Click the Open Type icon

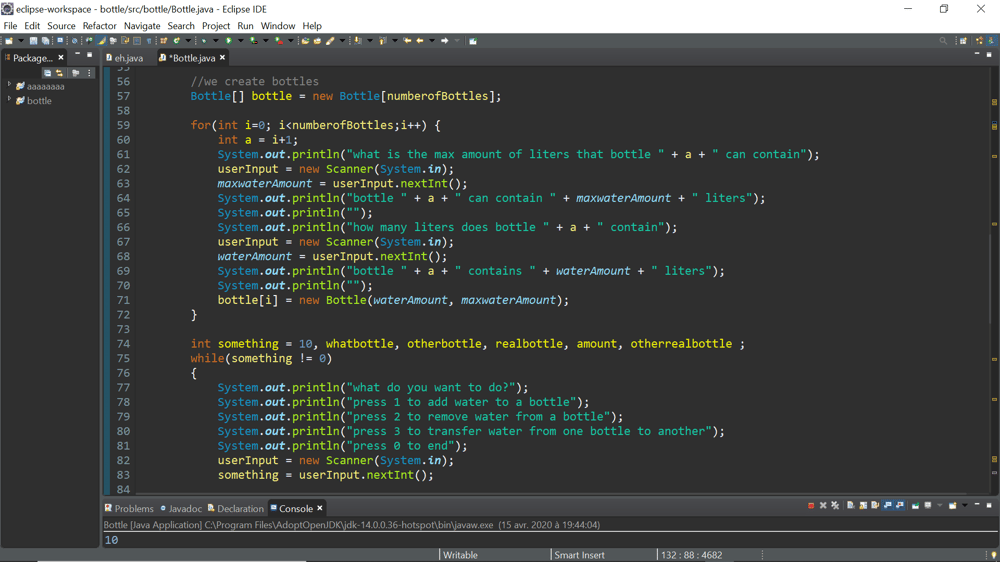point(305,41)
